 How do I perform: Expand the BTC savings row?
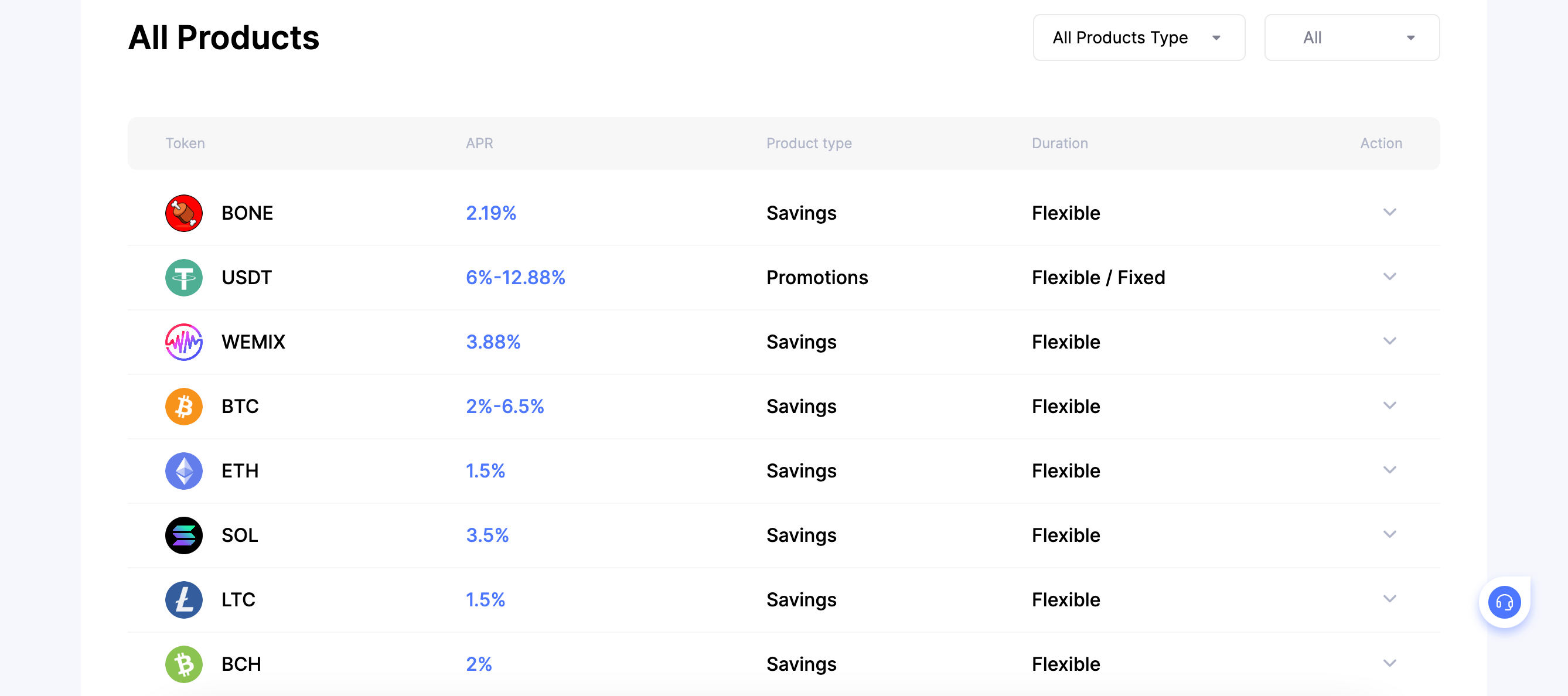pyautogui.click(x=1390, y=406)
